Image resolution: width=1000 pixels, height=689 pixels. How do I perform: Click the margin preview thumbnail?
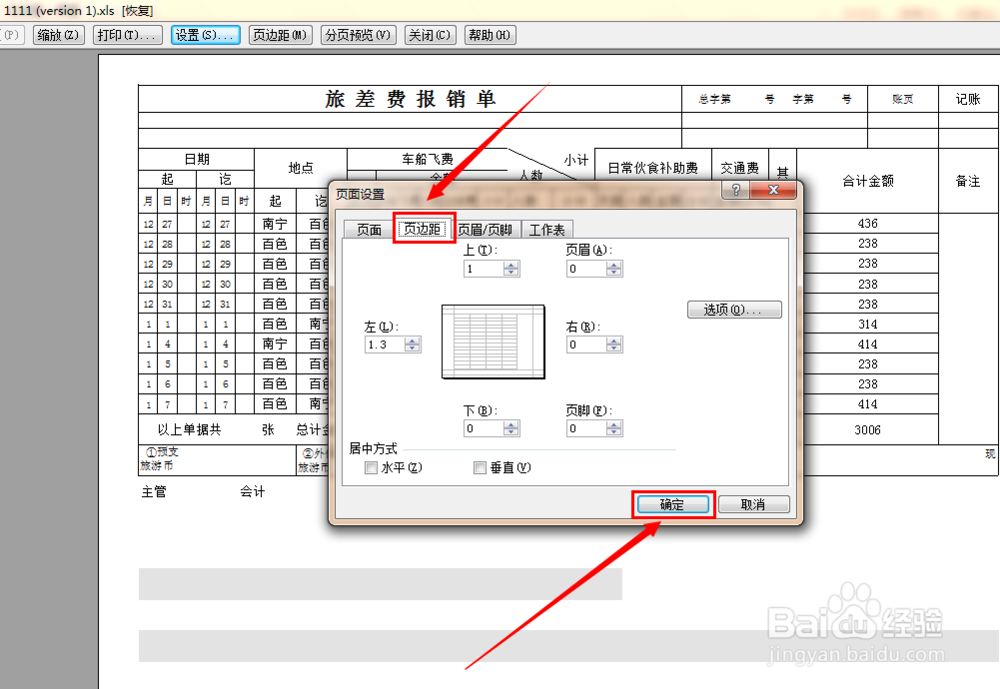point(494,342)
